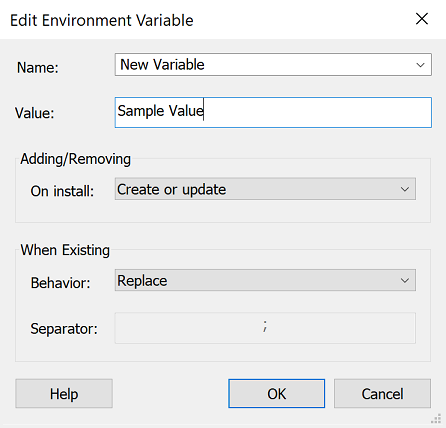Close the Edit Environment Variable dialog
446x428 pixels.
pyautogui.click(x=422, y=19)
